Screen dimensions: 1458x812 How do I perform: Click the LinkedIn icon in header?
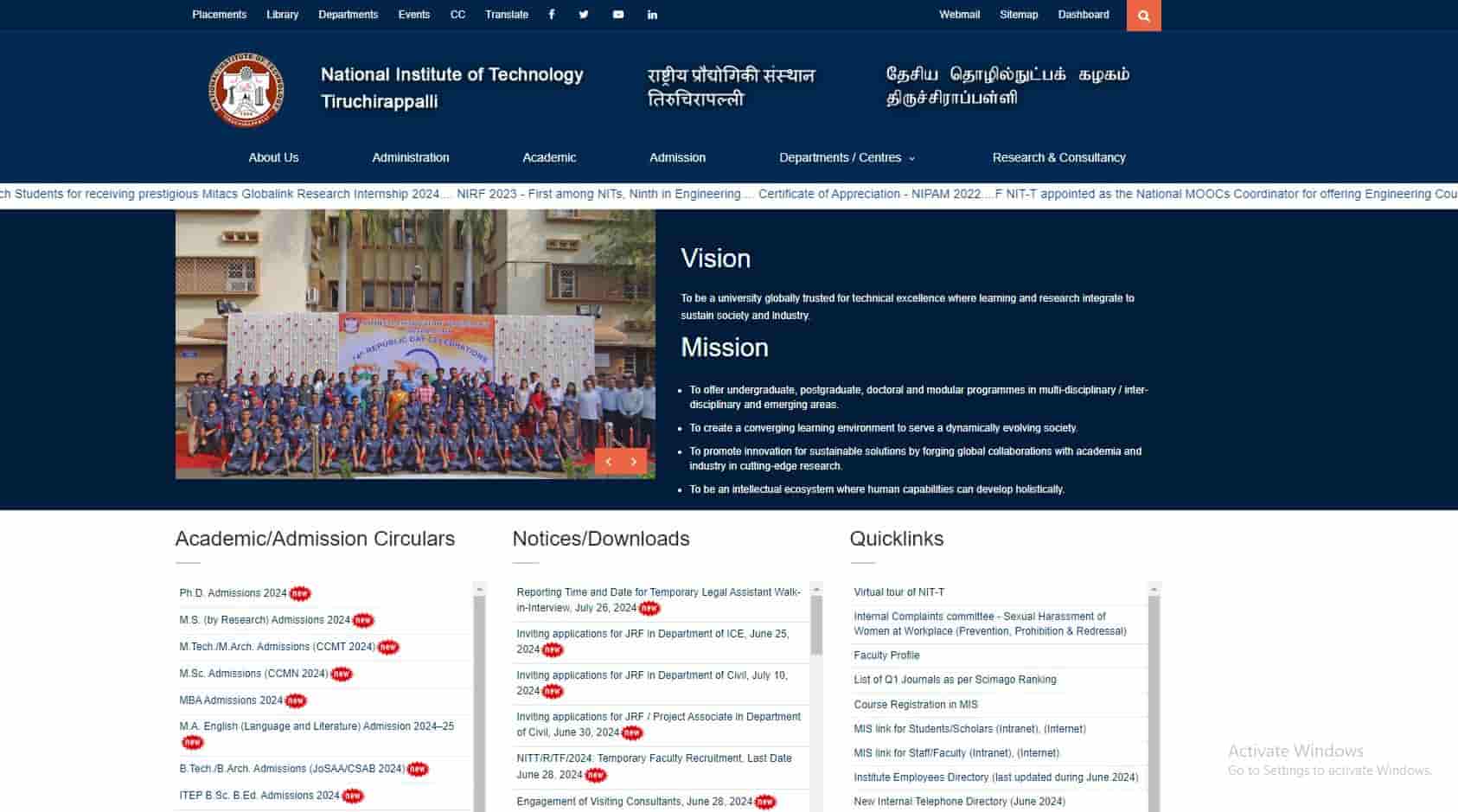(652, 15)
